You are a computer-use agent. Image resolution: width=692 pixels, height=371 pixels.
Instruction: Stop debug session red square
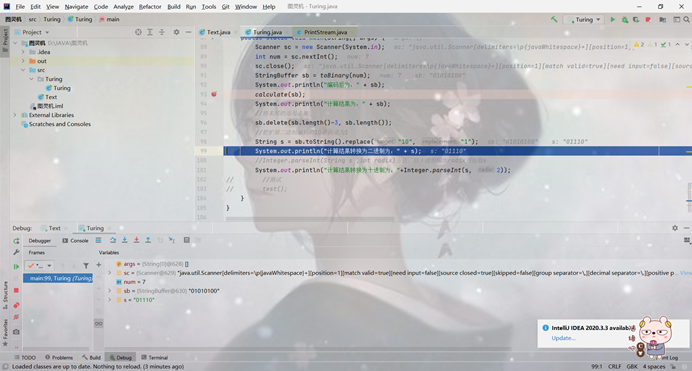tap(16, 290)
